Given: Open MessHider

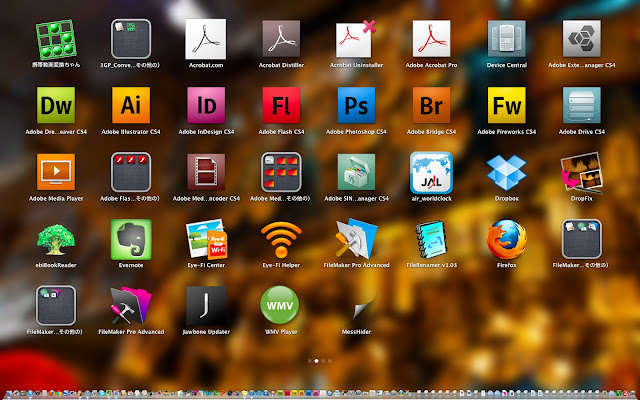Looking at the screenshot, I should pyautogui.click(x=364, y=308).
